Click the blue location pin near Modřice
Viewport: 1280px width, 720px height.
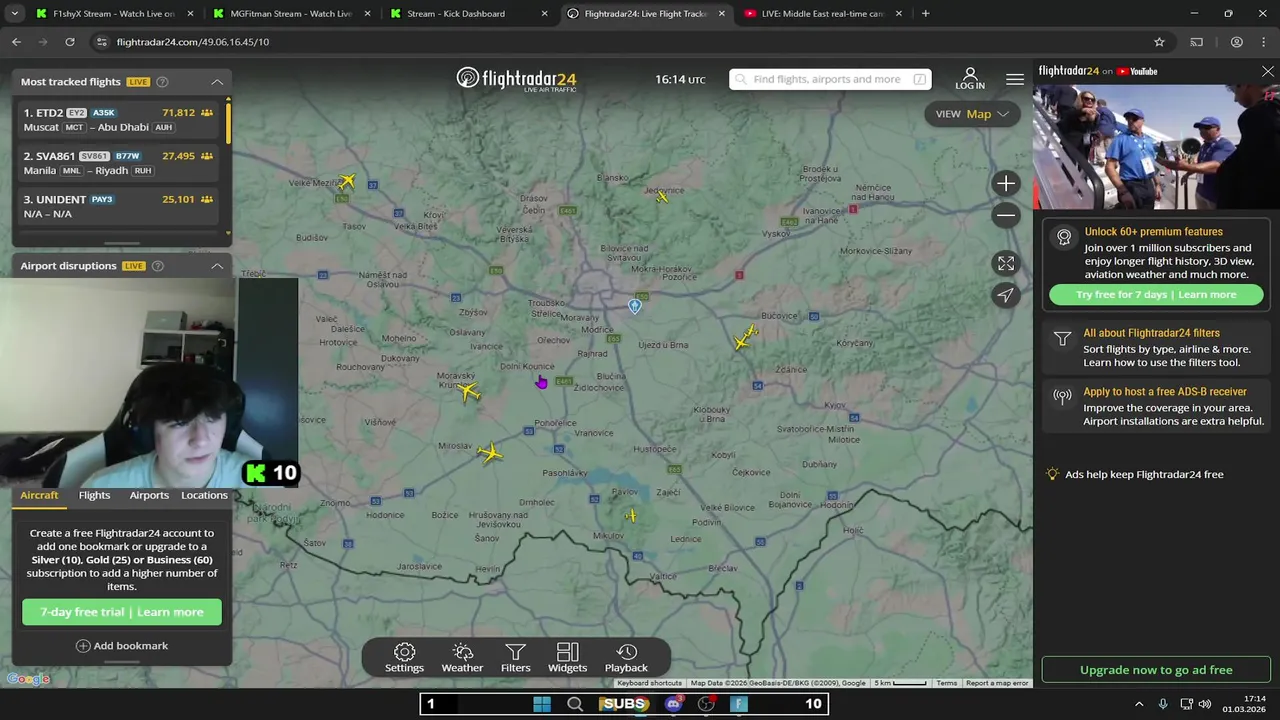pyautogui.click(x=635, y=306)
